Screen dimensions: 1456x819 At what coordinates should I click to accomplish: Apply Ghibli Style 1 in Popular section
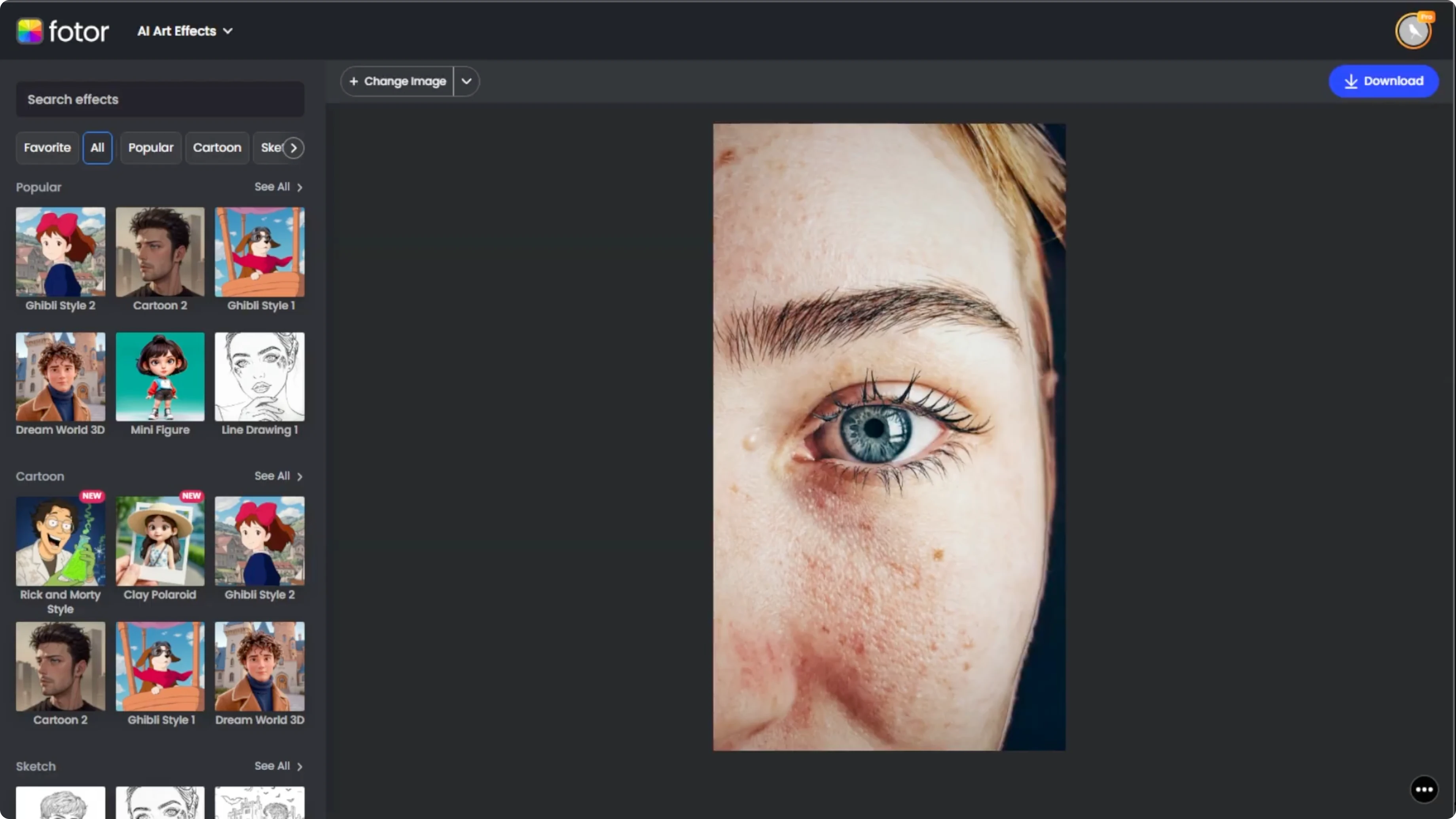pyautogui.click(x=260, y=252)
